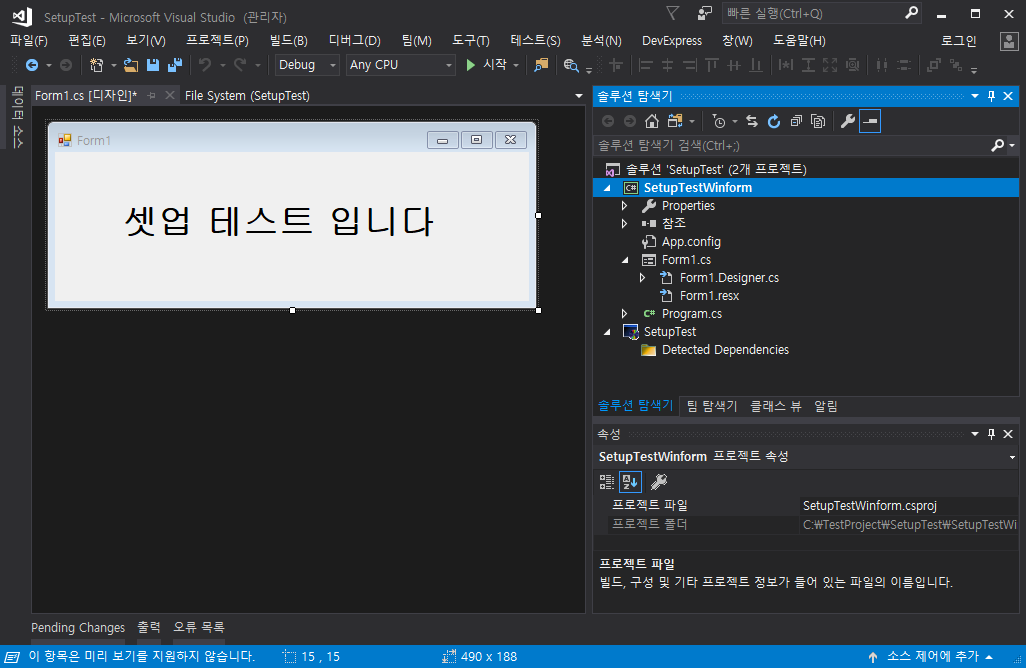Select Detected Dependencies folder
1026x668 pixels.
coord(725,349)
